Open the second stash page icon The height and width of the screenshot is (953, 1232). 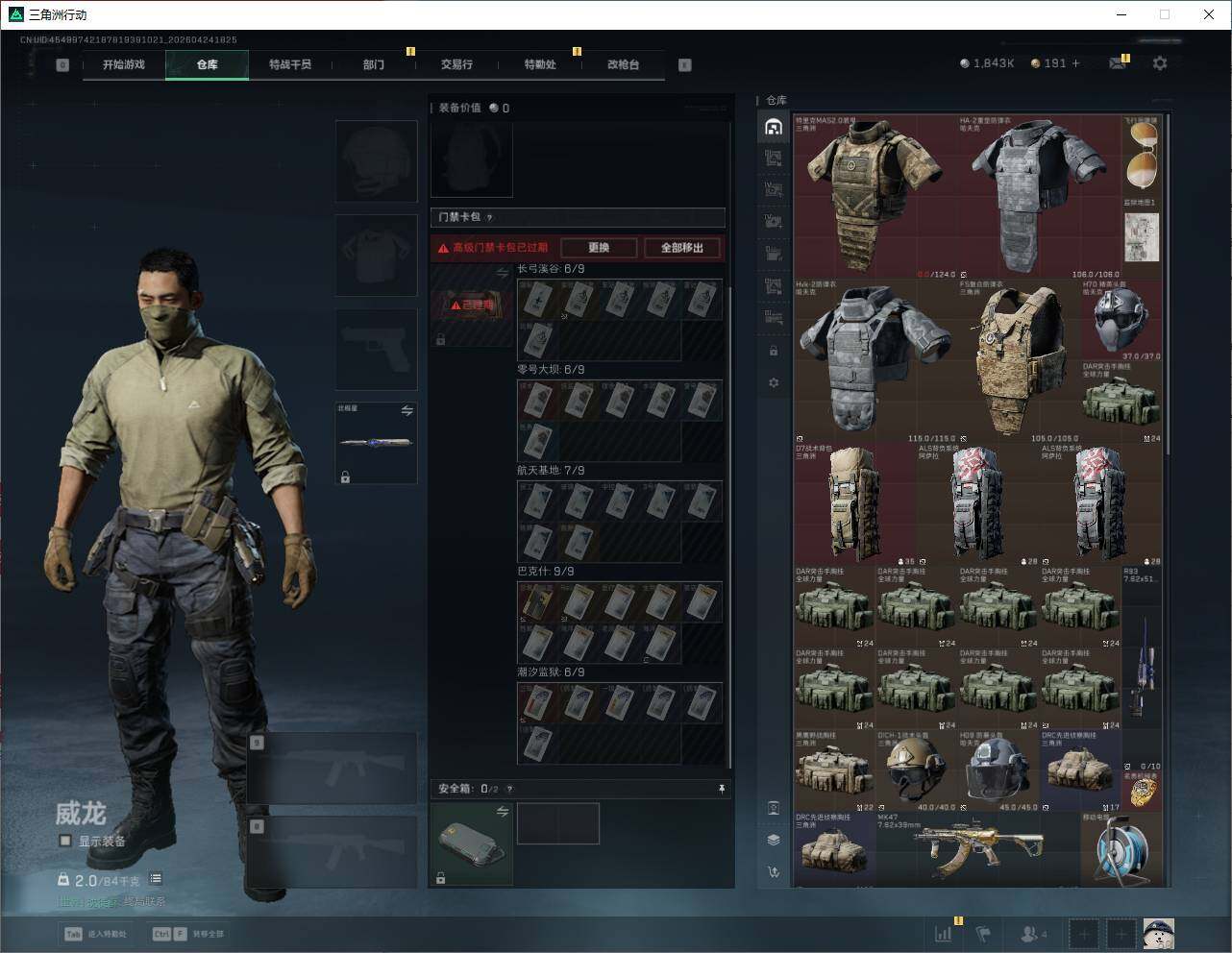(774, 159)
